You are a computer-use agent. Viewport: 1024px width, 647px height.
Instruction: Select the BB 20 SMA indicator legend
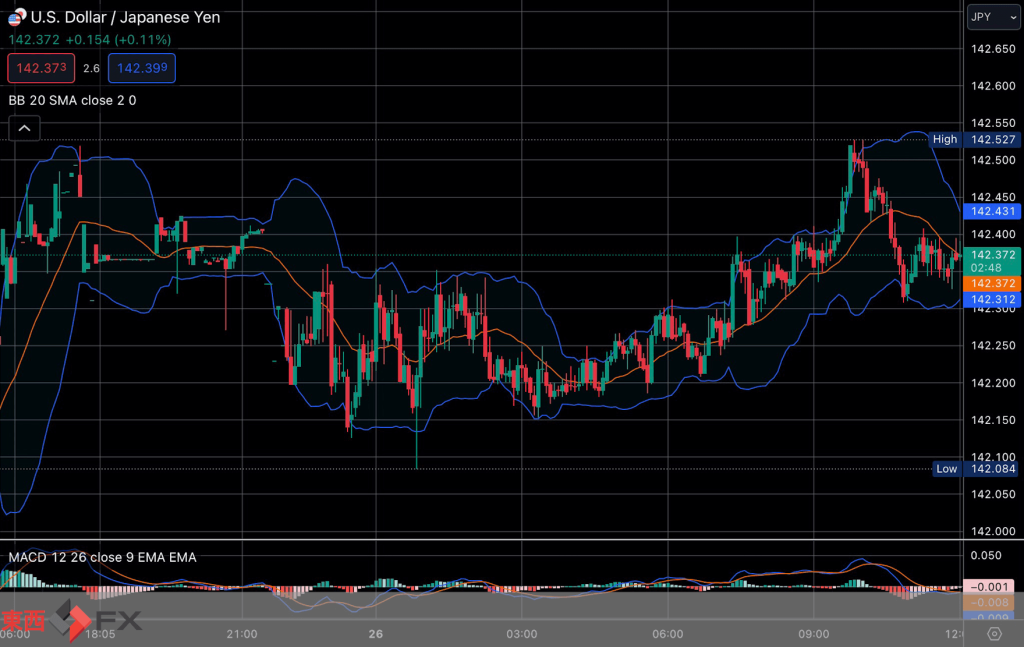pyautogui.click(x=72, y=100)
